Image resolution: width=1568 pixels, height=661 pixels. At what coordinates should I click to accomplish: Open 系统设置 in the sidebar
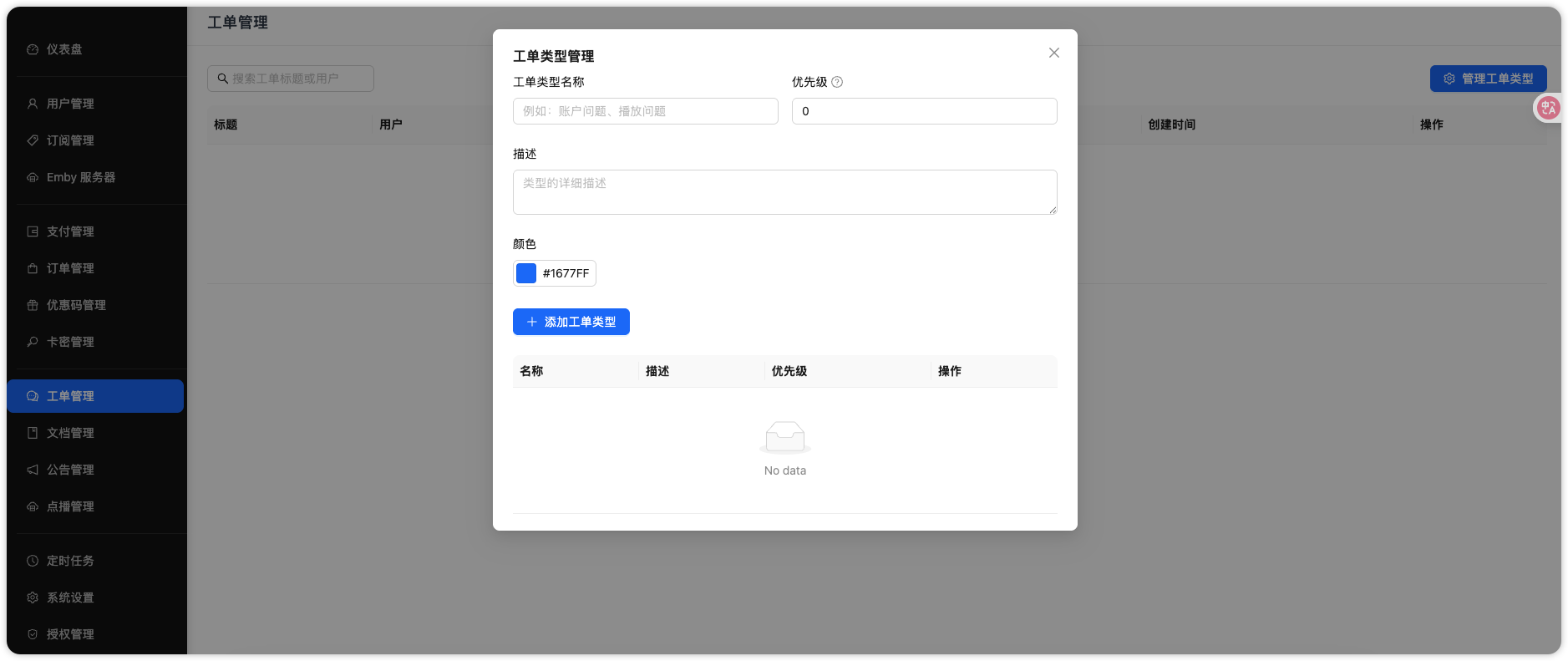70,597
